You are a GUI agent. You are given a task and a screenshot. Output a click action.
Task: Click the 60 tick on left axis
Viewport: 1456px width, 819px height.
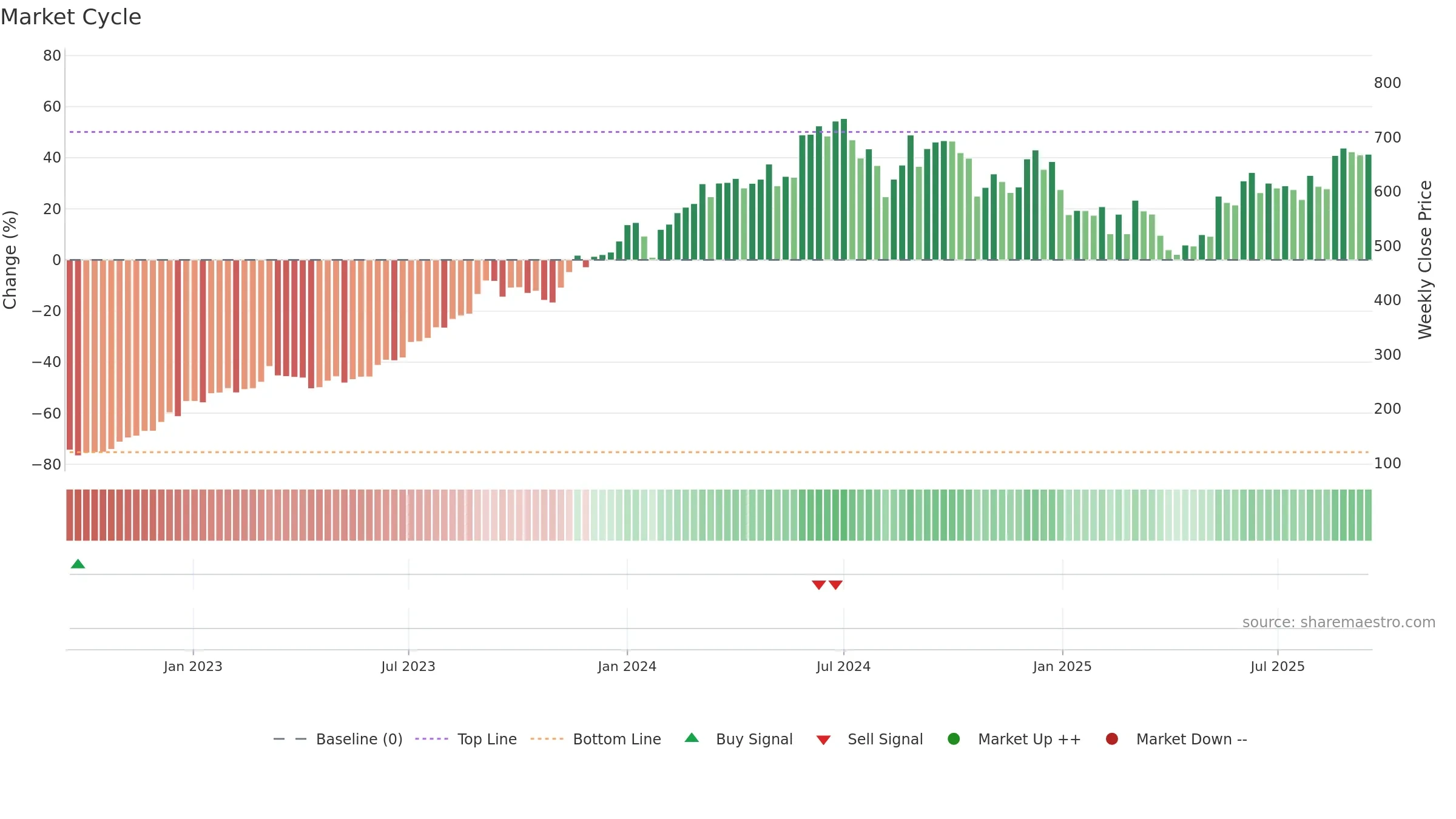pyautogui.click(x=52, y=107)
